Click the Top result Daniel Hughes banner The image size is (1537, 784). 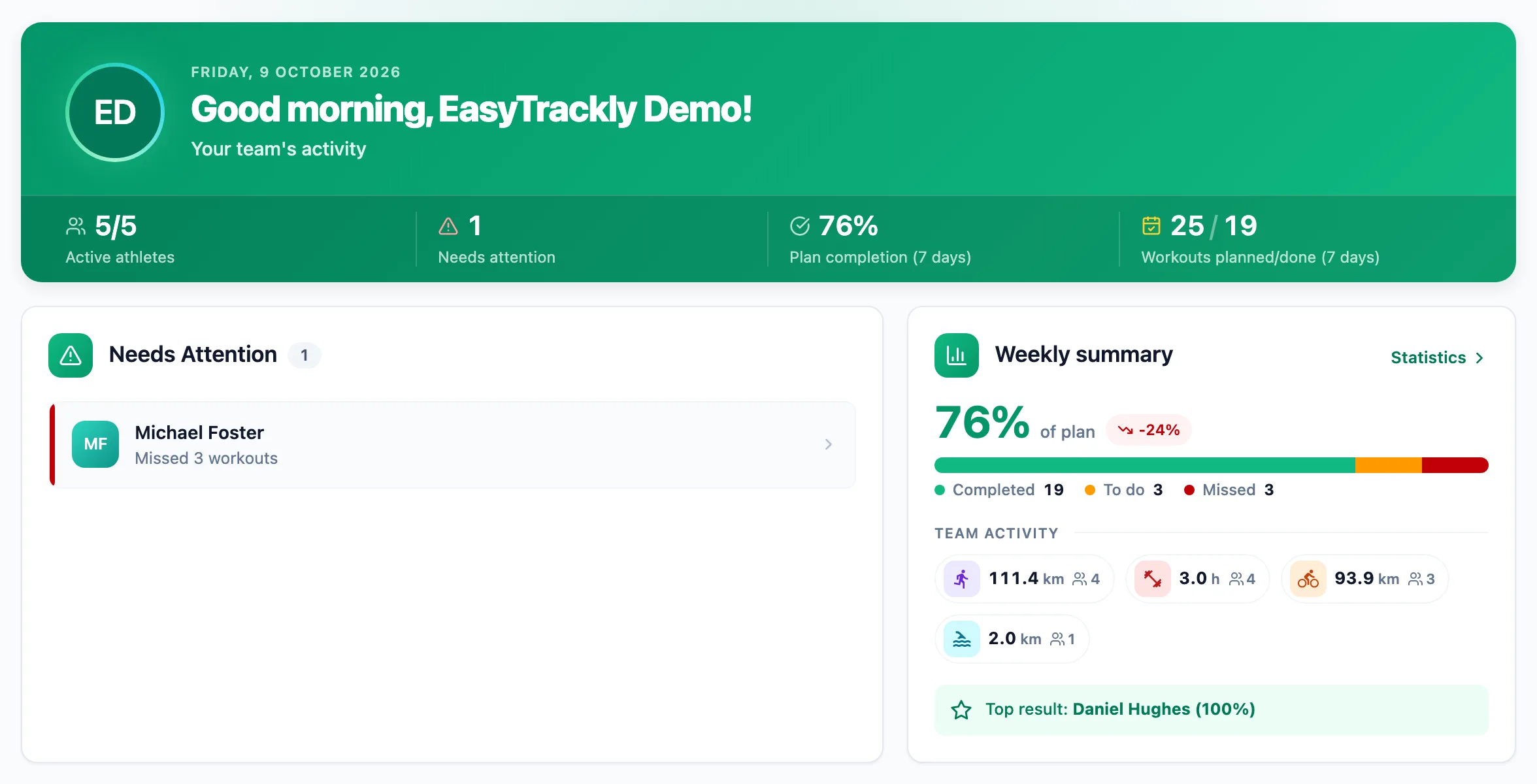1212,710
